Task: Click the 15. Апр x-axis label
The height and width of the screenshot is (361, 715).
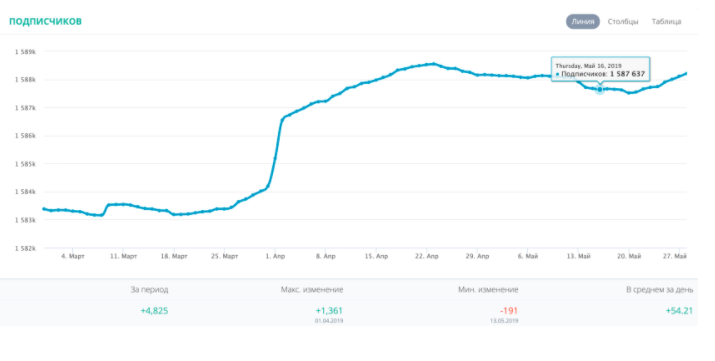Action: tap(376, 256)
